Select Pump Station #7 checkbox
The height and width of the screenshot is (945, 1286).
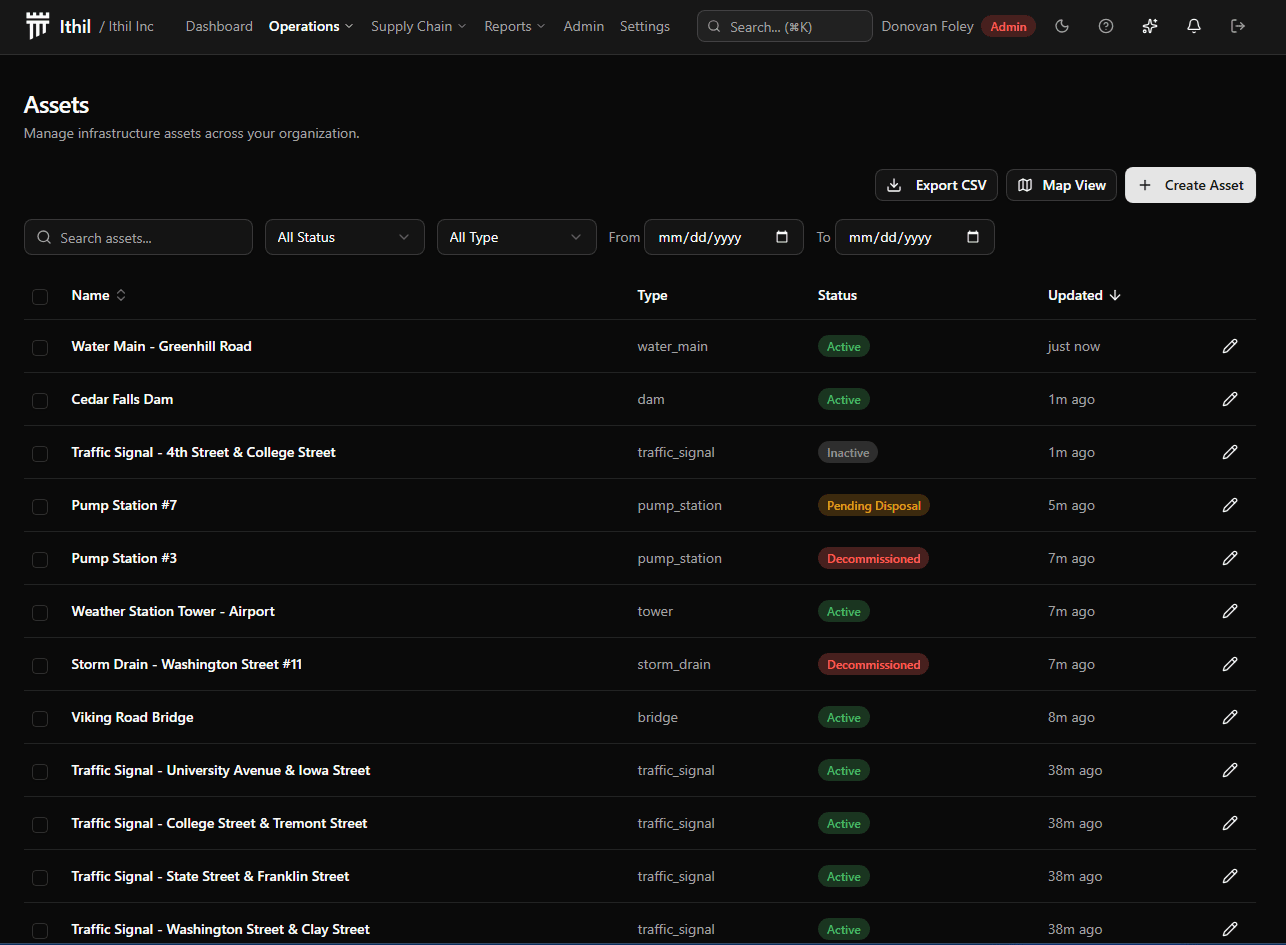[x=40, y=506]
